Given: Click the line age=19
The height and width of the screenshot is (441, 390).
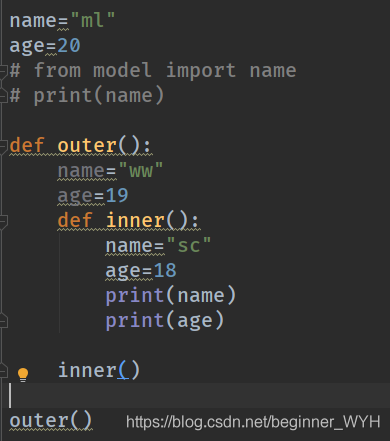Looking at the screenshot, I should (93, 196).
